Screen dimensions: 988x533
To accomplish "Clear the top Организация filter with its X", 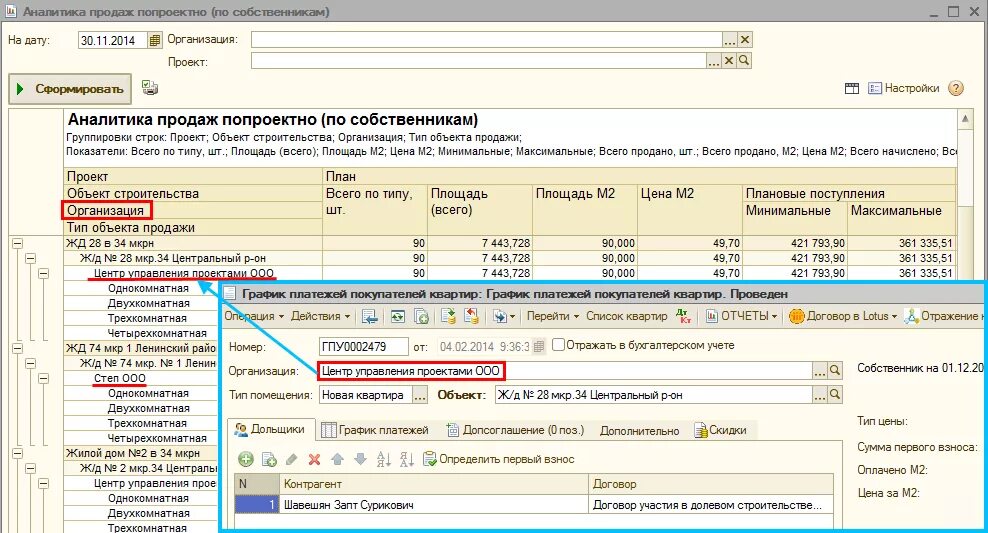I will pyautogui.click(x=745, y=40).
